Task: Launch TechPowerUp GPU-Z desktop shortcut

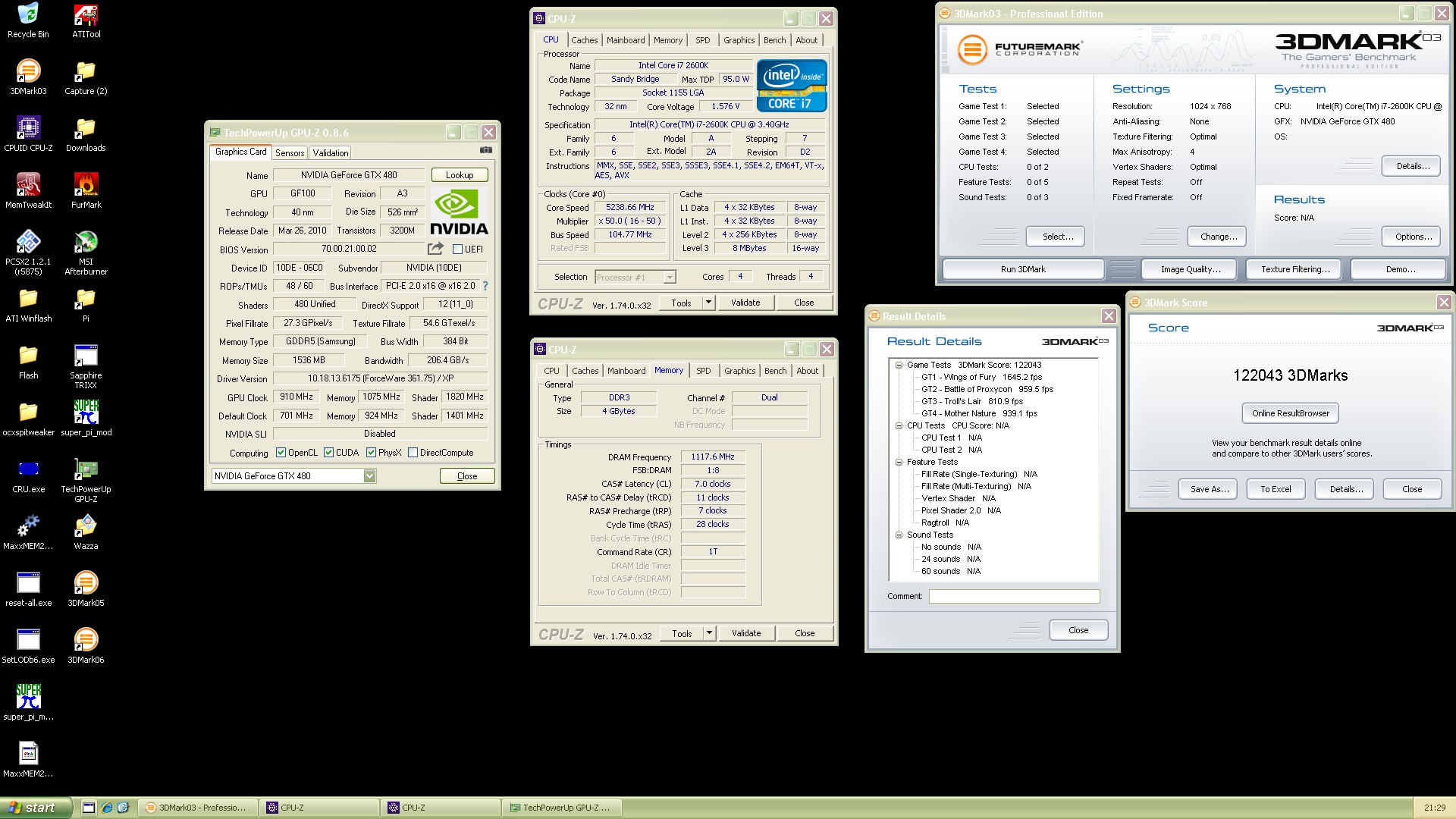Action: [x=86, y=480]
